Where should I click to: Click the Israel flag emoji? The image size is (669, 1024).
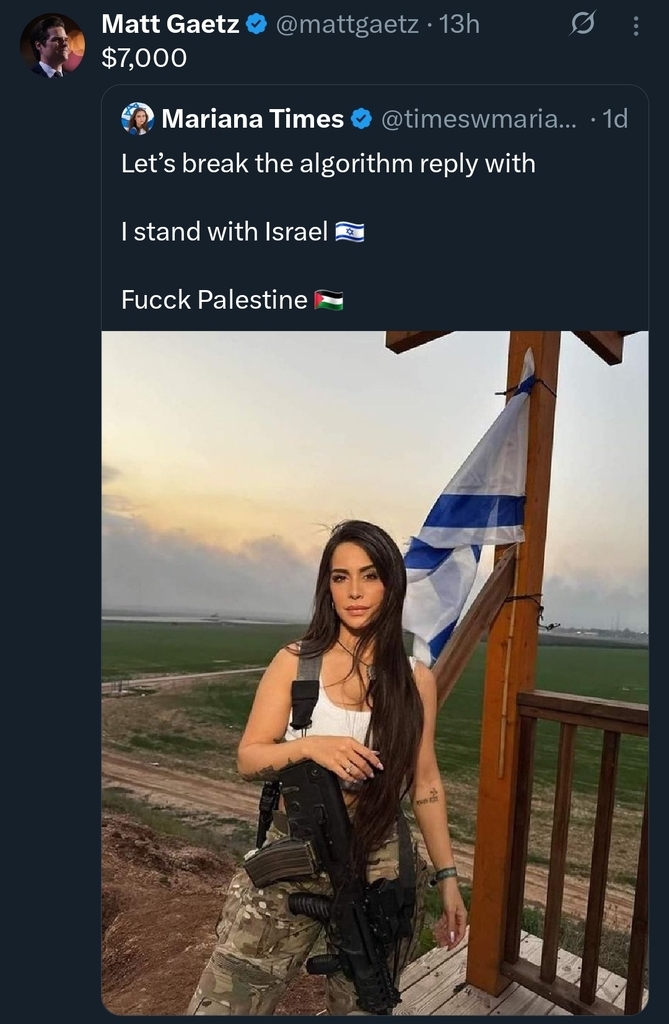tap(349, 233)
